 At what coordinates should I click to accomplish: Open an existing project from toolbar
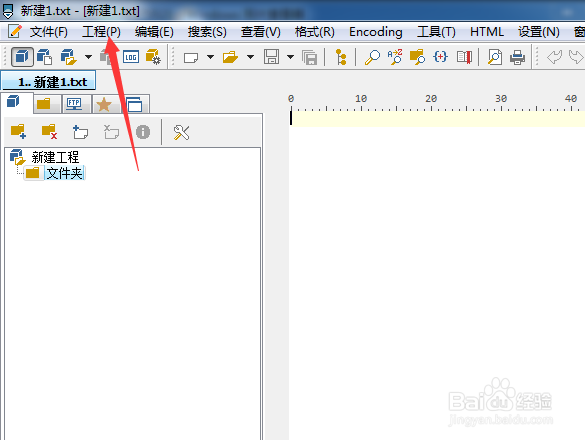tap(69, 57)
